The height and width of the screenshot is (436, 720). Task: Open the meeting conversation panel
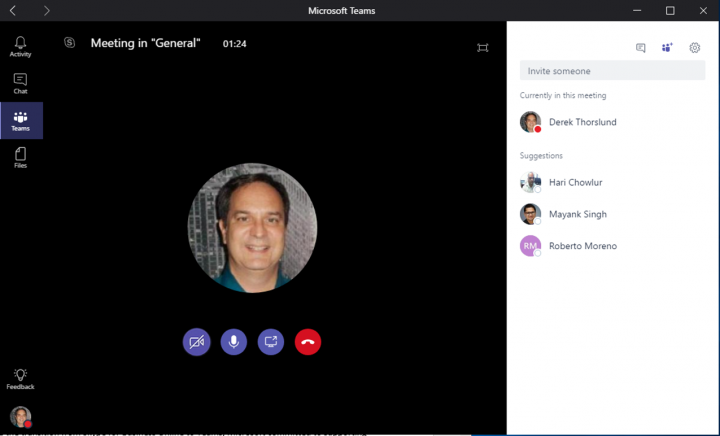click(x=640, y=47)
